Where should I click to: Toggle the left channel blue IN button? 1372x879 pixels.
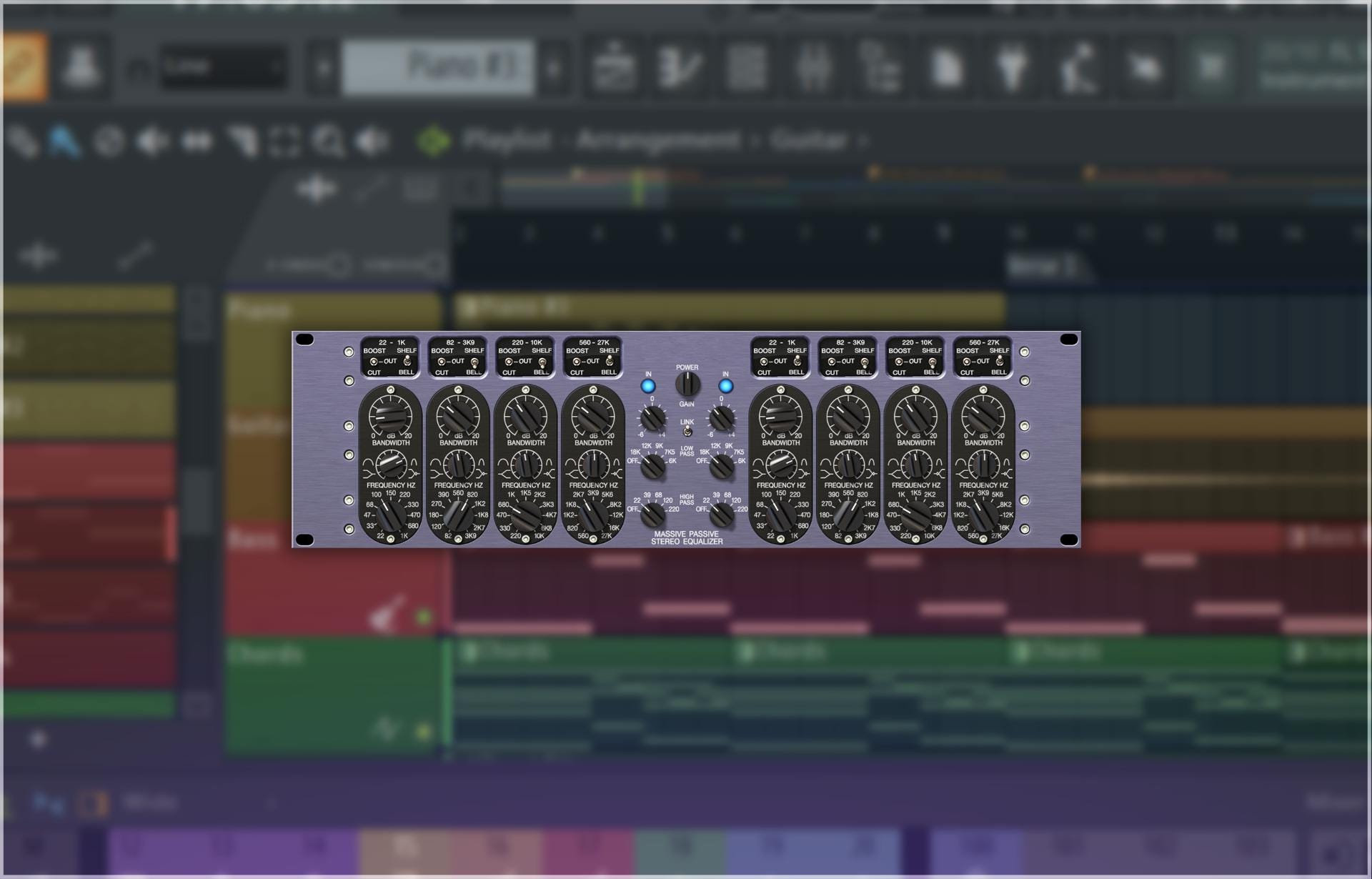(x=648, y=386)
